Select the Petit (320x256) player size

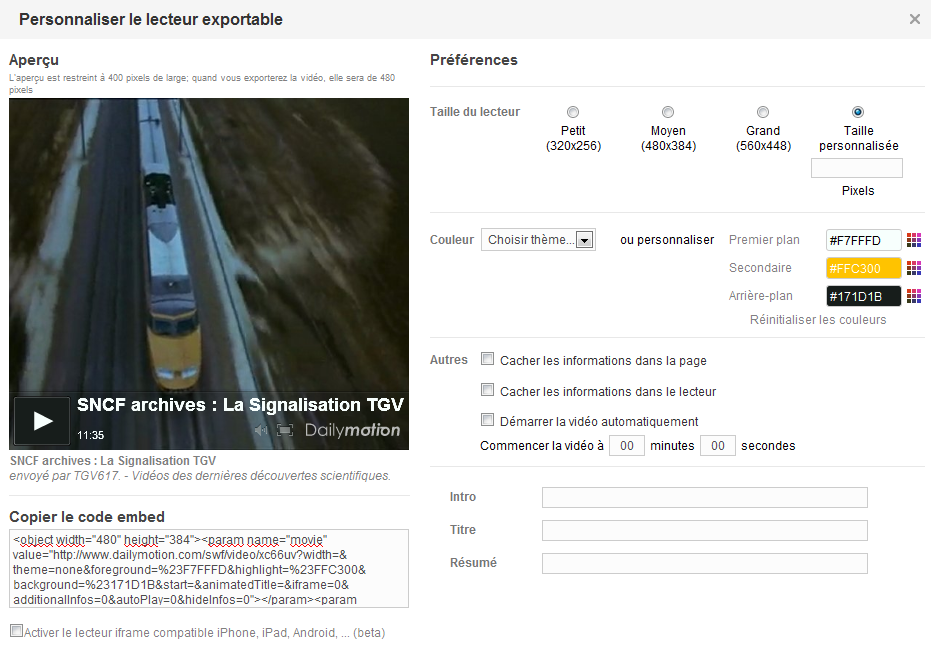click(573, 112)
